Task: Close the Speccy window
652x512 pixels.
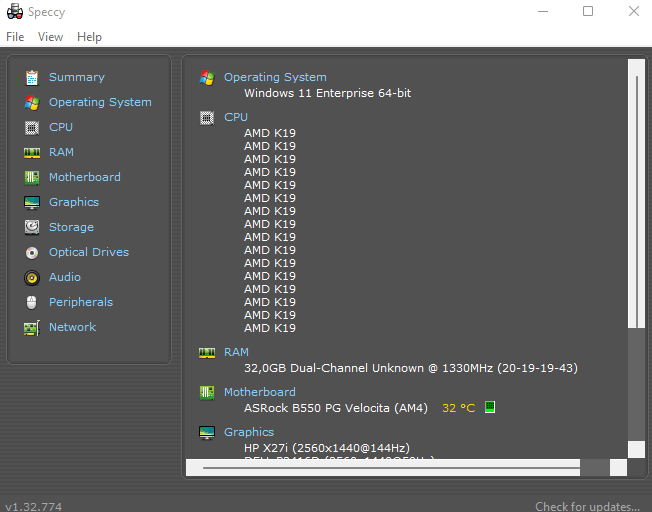Action: 634,12
